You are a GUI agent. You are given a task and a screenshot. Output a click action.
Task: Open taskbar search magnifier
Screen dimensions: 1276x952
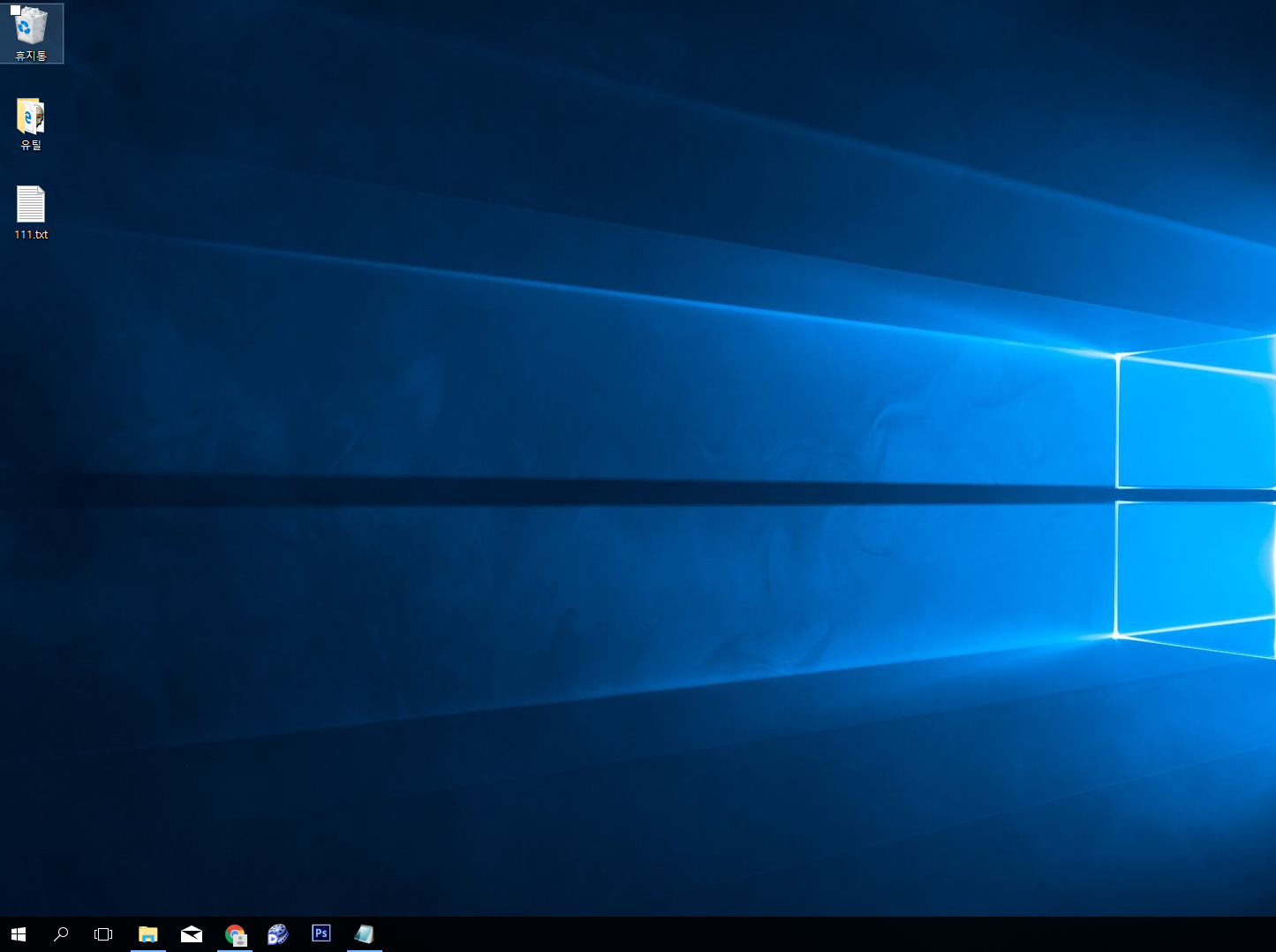tap(61, 934)
